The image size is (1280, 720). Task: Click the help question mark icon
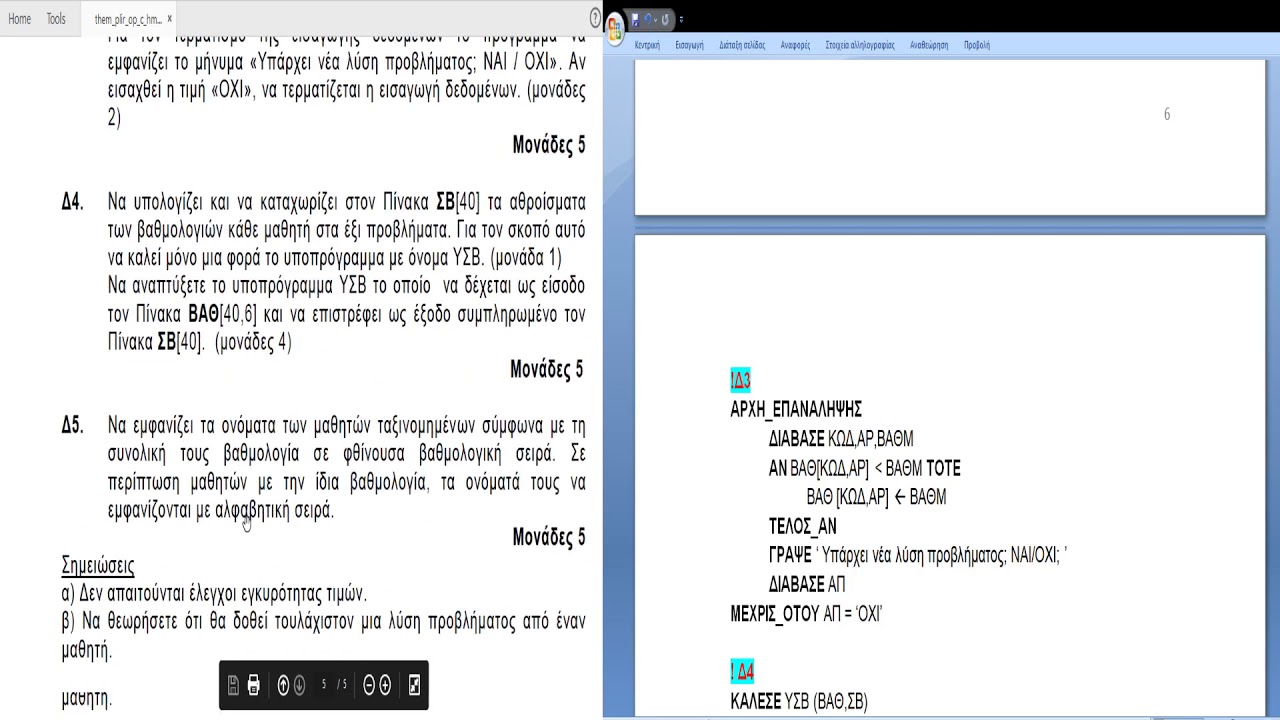(x=595, y=17)
